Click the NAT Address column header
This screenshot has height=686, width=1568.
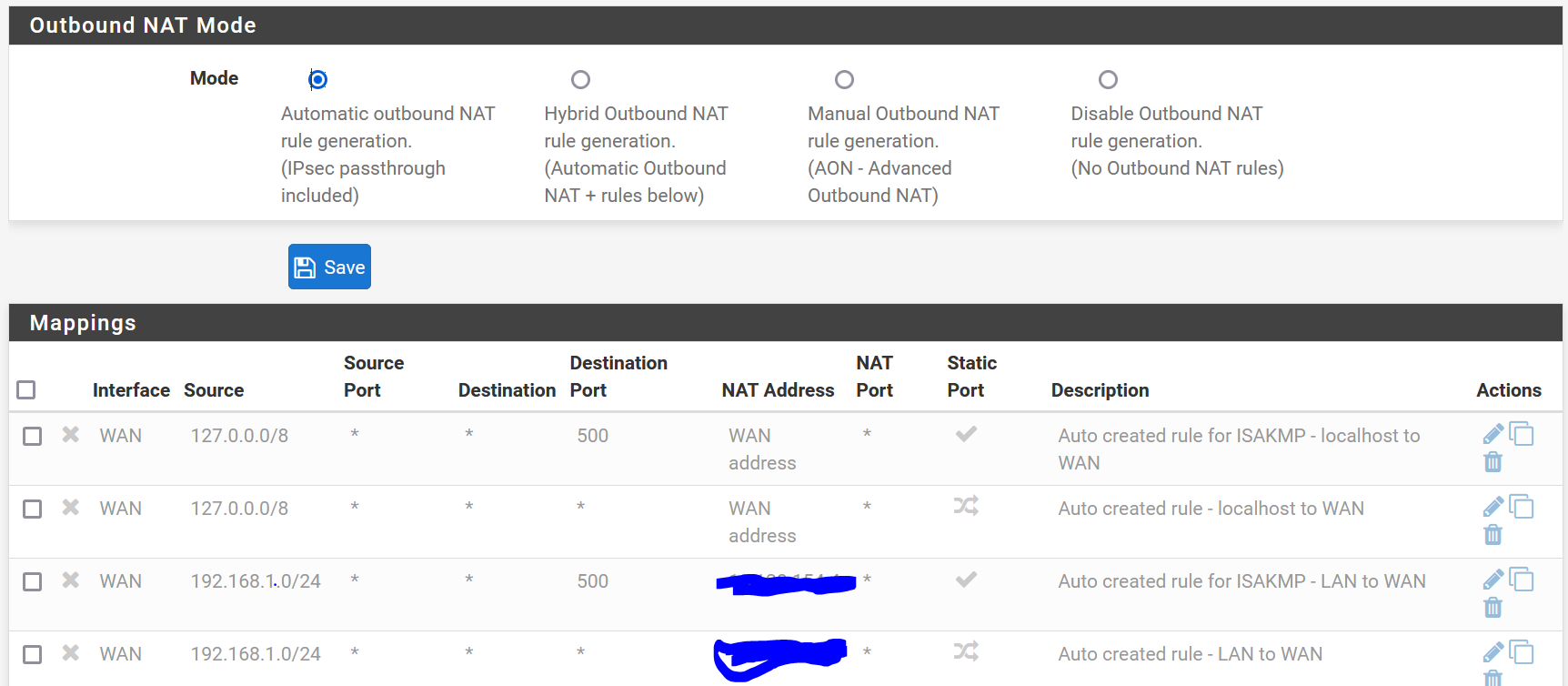pos(778,390)
